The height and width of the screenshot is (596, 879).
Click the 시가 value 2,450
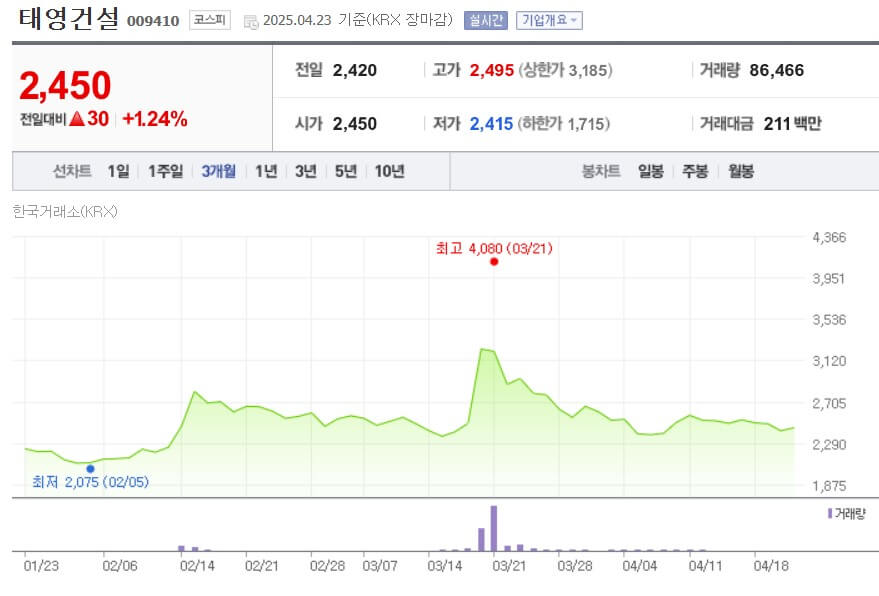355,124
